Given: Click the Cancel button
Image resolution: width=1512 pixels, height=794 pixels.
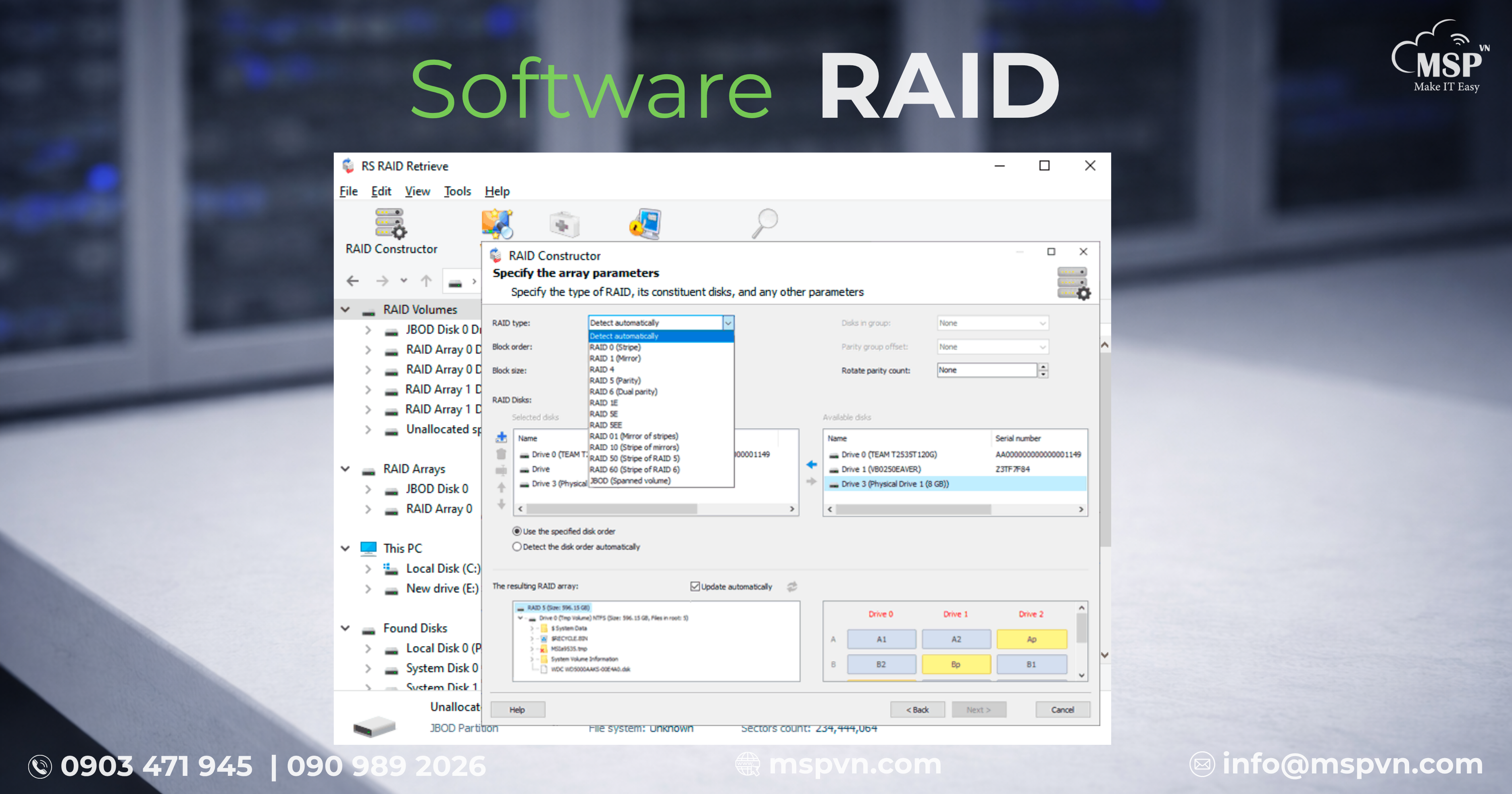Looking at the screenshot, I should (x=1062, y=709).
